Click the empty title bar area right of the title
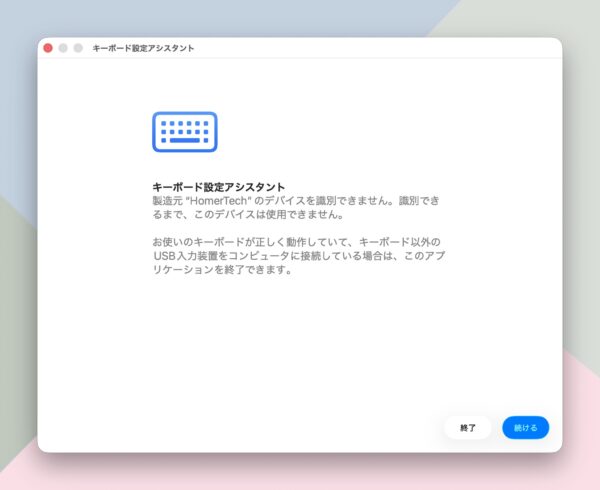The image size is (600, 490). click(x=380, y=48)
